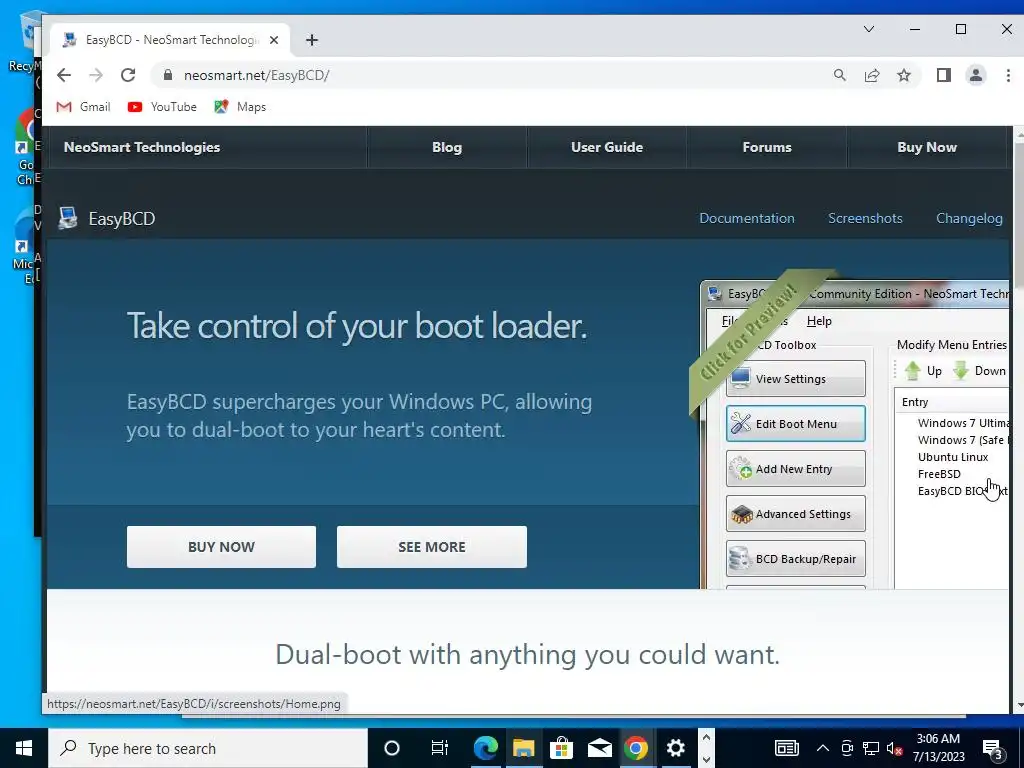
Task: Reload the current page
Action: point(128,75)
